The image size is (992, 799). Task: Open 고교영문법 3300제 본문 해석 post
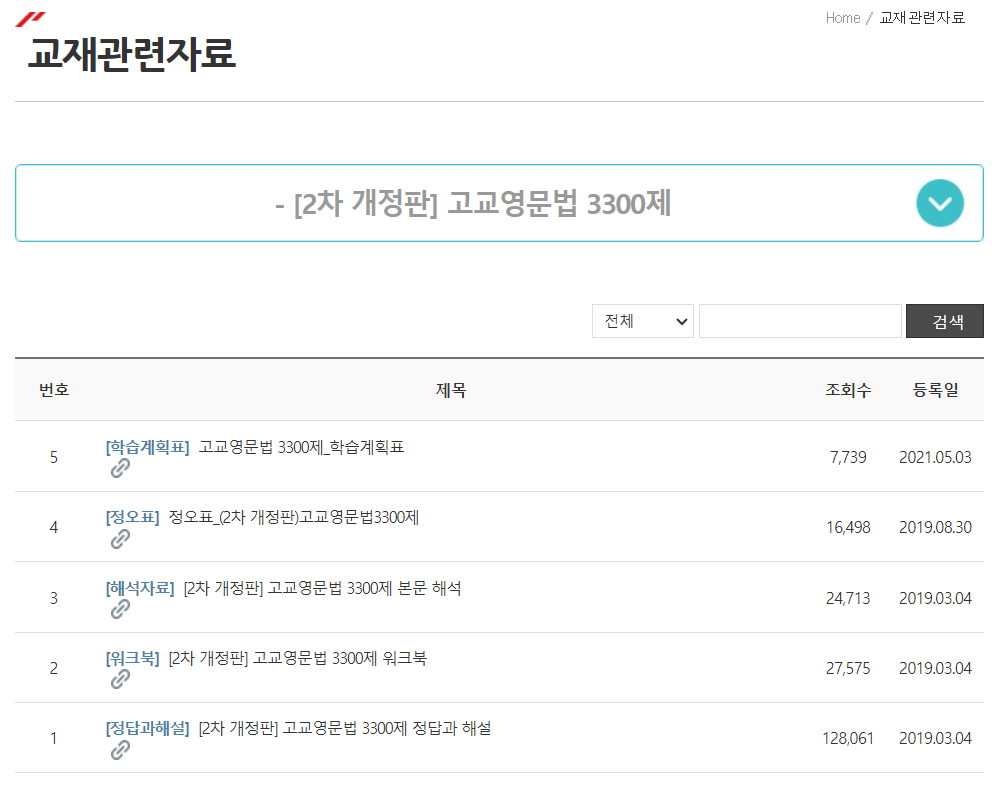coord(322,588)
